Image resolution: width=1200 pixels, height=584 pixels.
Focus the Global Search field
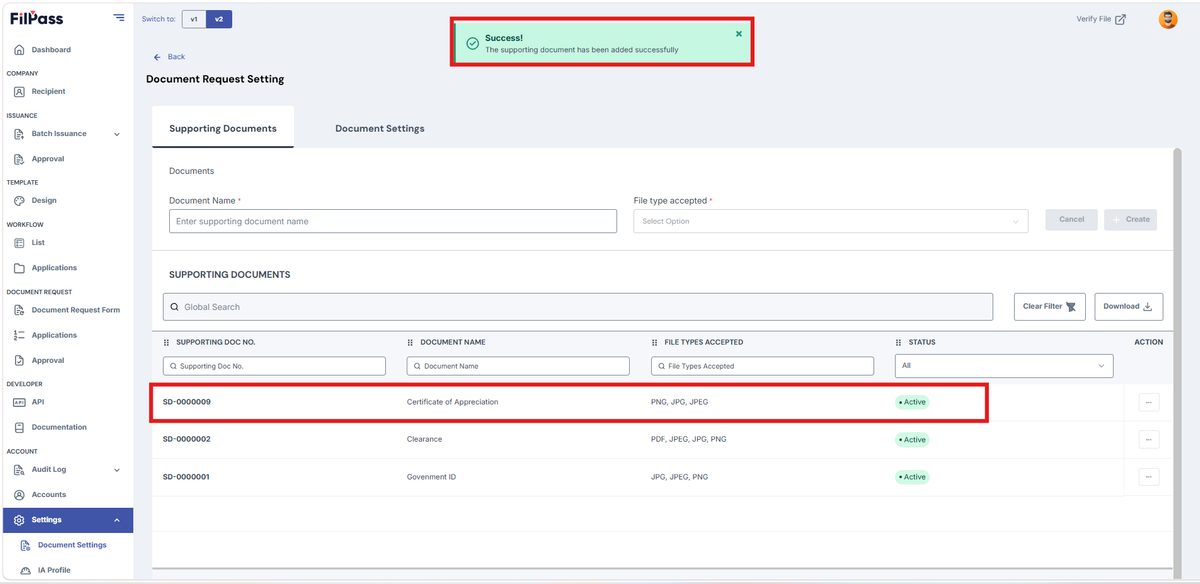(x=578, y=307)
